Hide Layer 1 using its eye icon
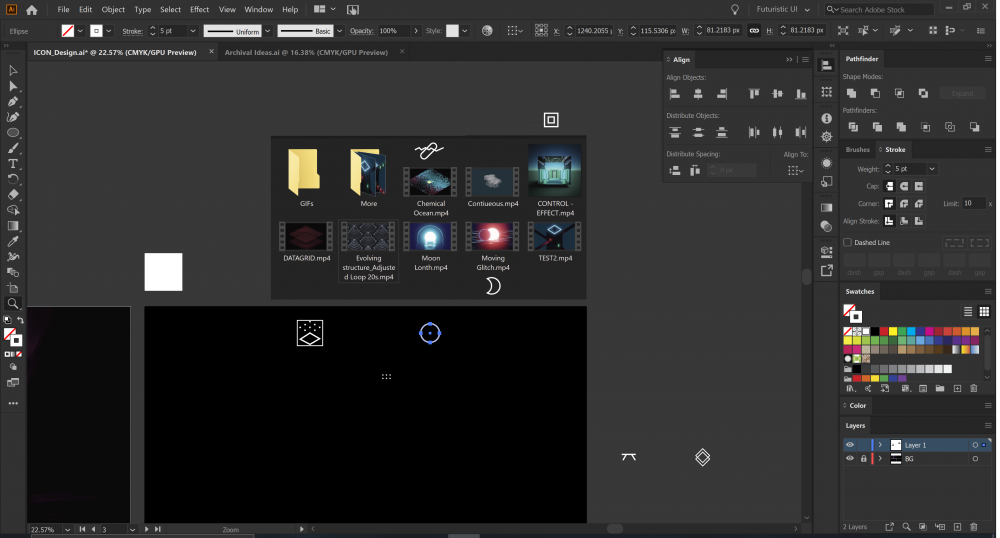This screenshot has width=1000, height=538. 850,444
